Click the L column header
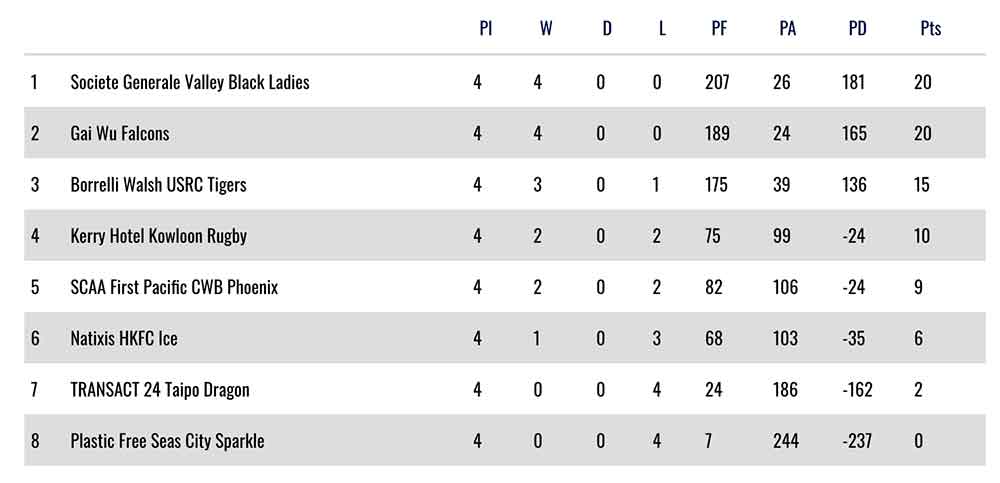 662,28
